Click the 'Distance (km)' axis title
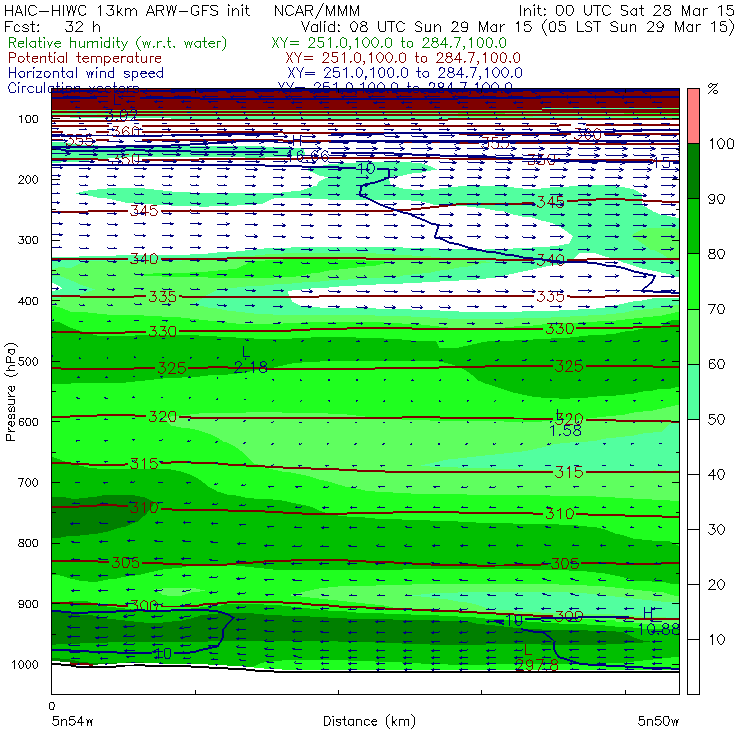 pyautogui.click(x=369, y=721)
